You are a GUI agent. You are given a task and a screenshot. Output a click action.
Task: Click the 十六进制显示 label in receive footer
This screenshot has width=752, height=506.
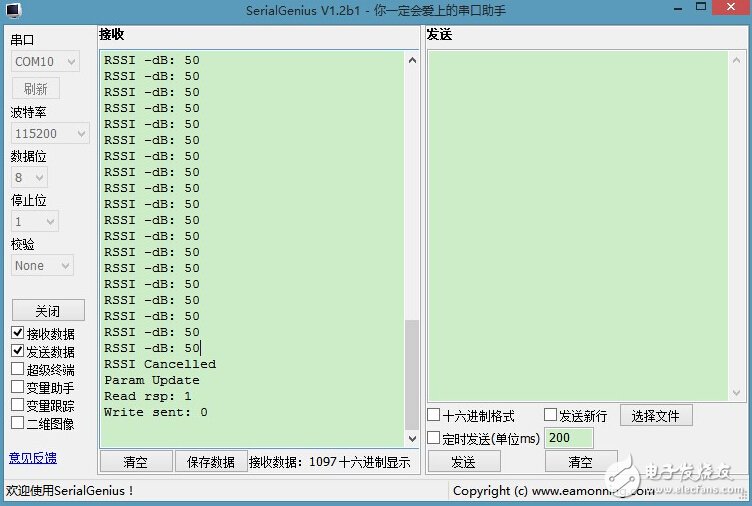375,462
